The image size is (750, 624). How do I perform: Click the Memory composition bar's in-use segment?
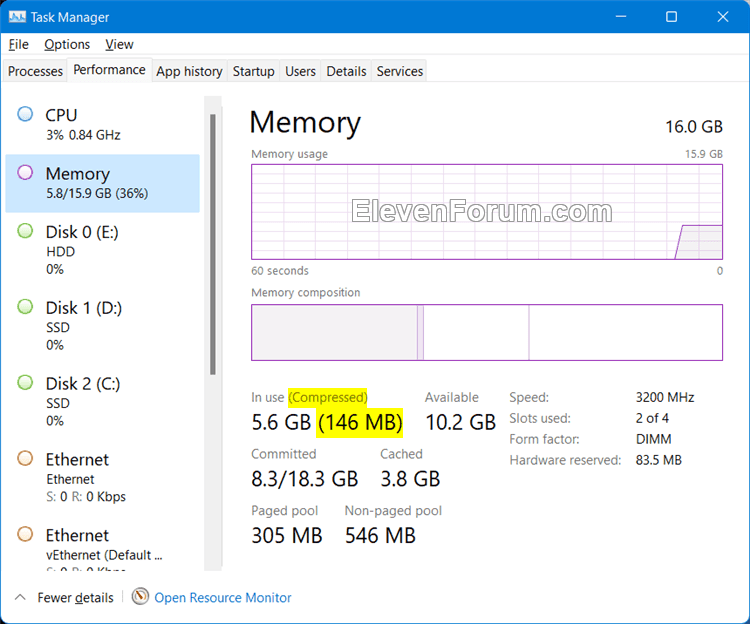[x=334, y=332]
